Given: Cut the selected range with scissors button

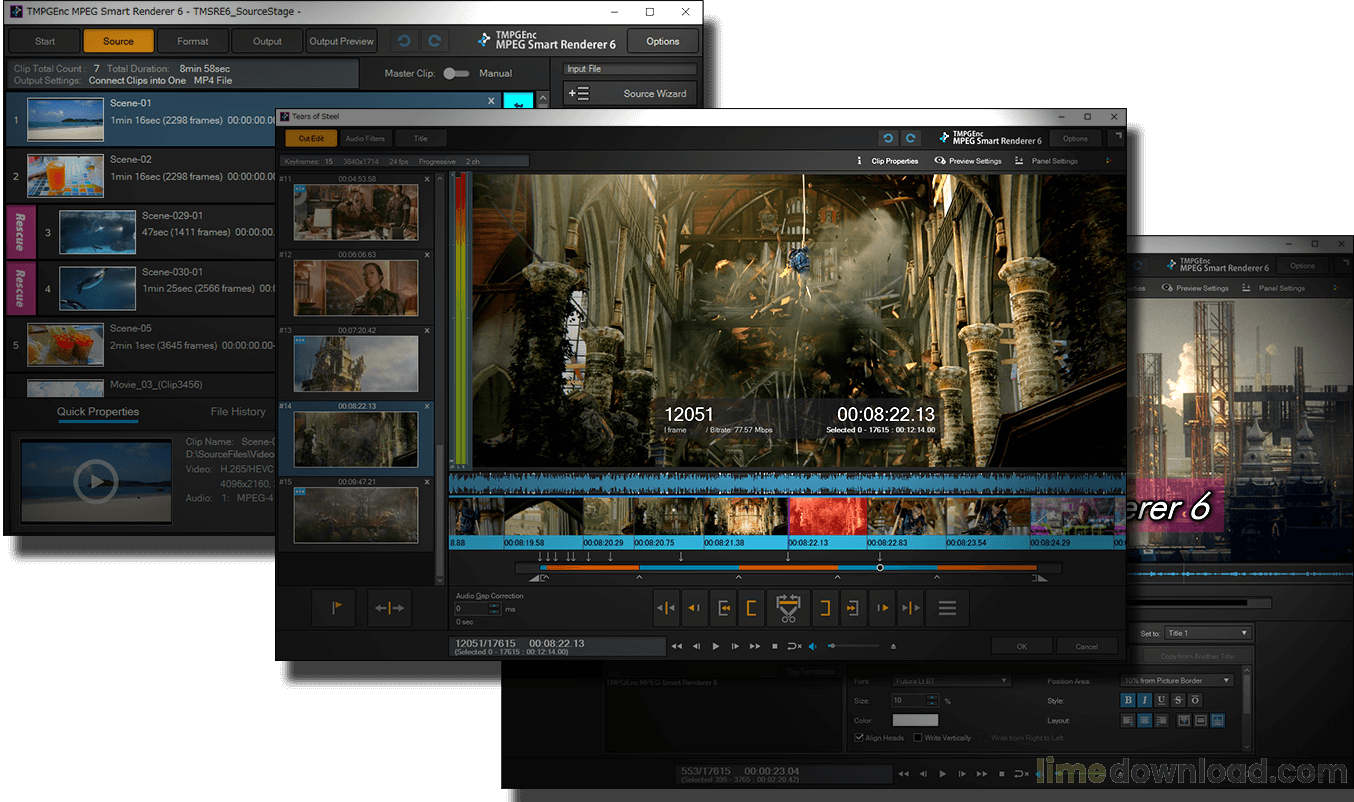Looking at the screenshot, I should tap(788, 607).
